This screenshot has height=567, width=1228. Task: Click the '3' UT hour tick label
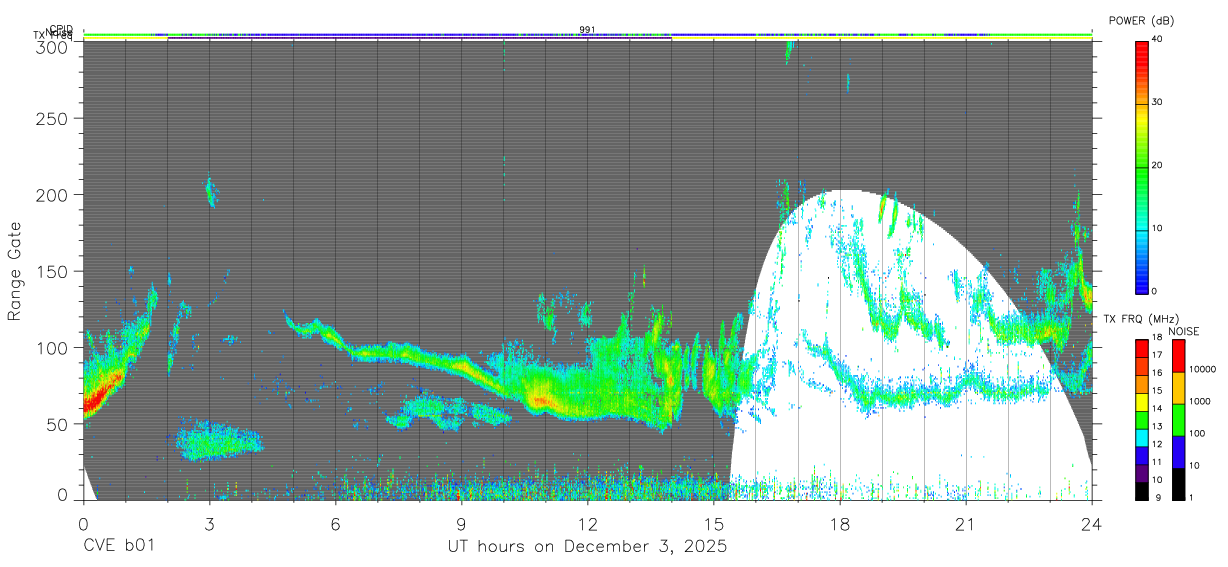(209, 523)
